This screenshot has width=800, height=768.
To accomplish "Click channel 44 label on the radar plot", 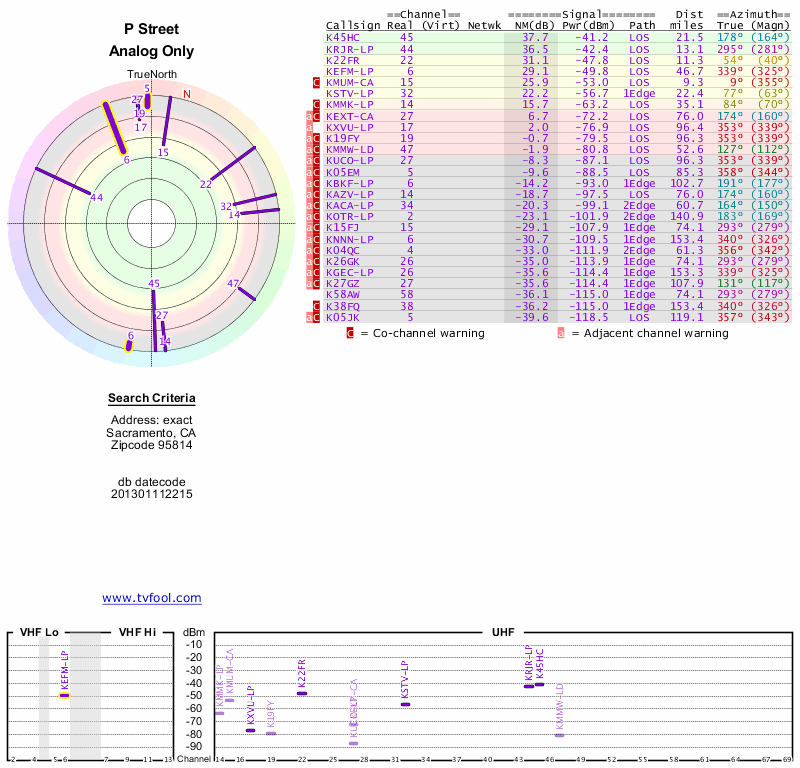I will click(96, 198).
